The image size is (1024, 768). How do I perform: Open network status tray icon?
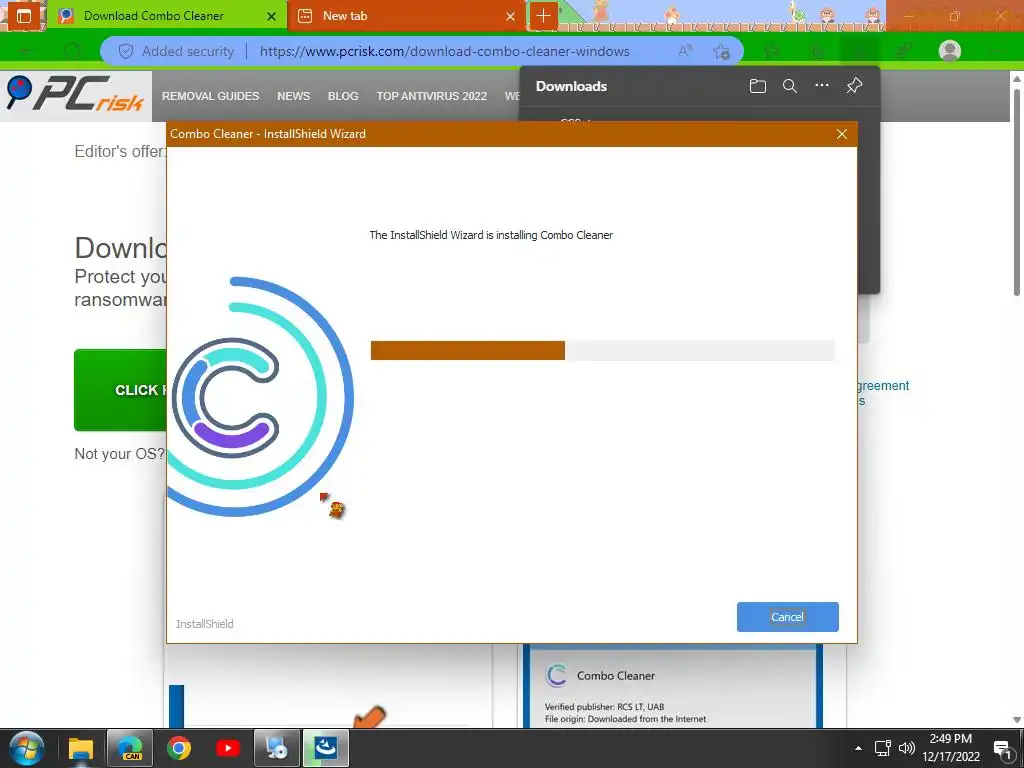point(882,748)
